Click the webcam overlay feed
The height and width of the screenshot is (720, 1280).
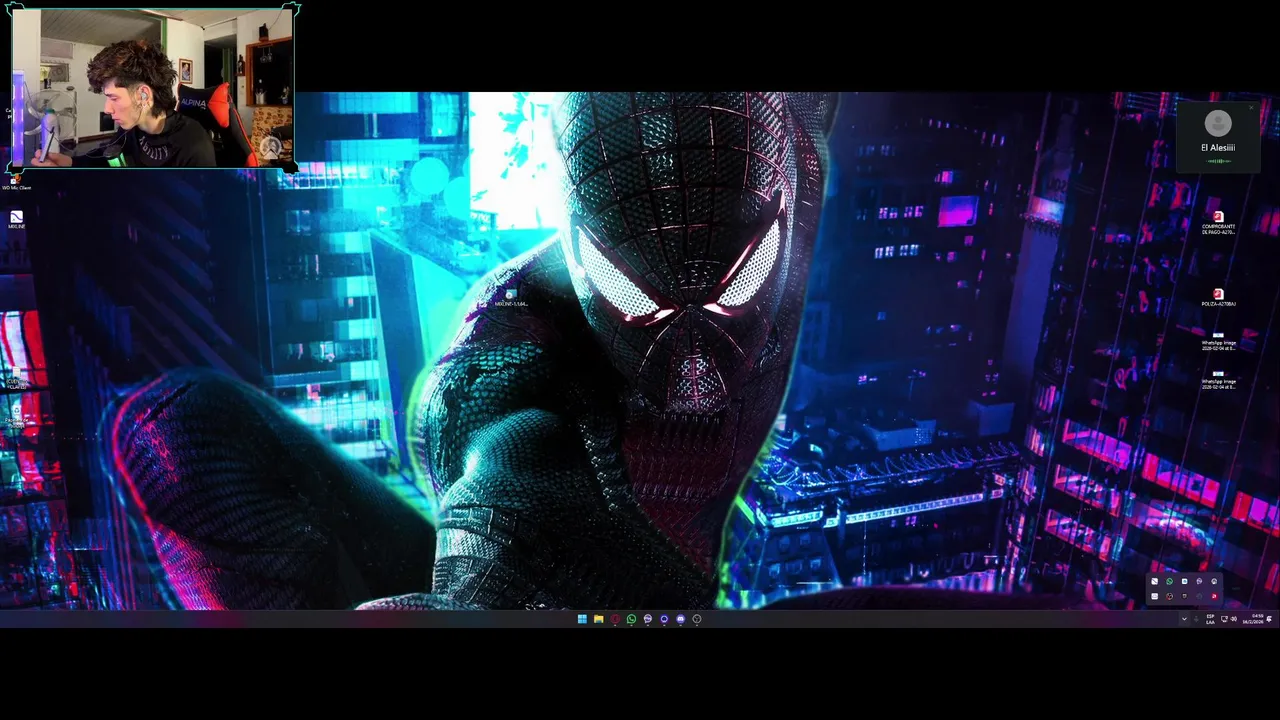[x=153, y=88]
